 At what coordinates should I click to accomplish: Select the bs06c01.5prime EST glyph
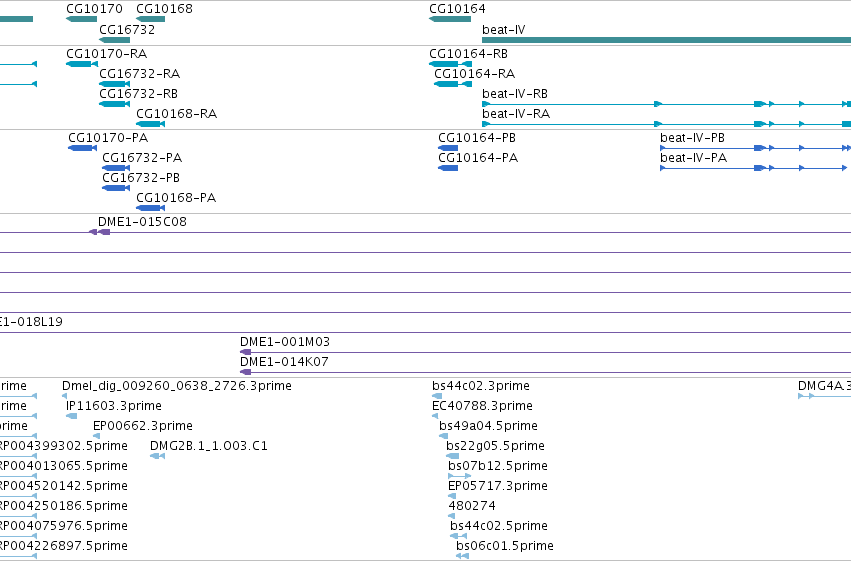(462, 556)
